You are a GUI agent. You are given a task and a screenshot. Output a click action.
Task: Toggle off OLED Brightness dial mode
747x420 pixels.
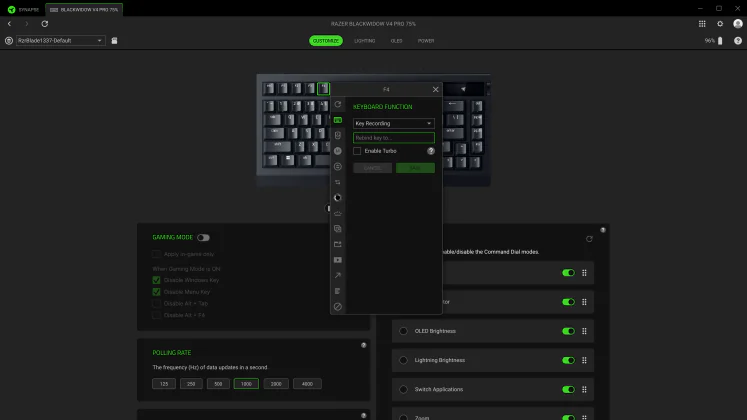pyautogui.click(x=568, y=331)
